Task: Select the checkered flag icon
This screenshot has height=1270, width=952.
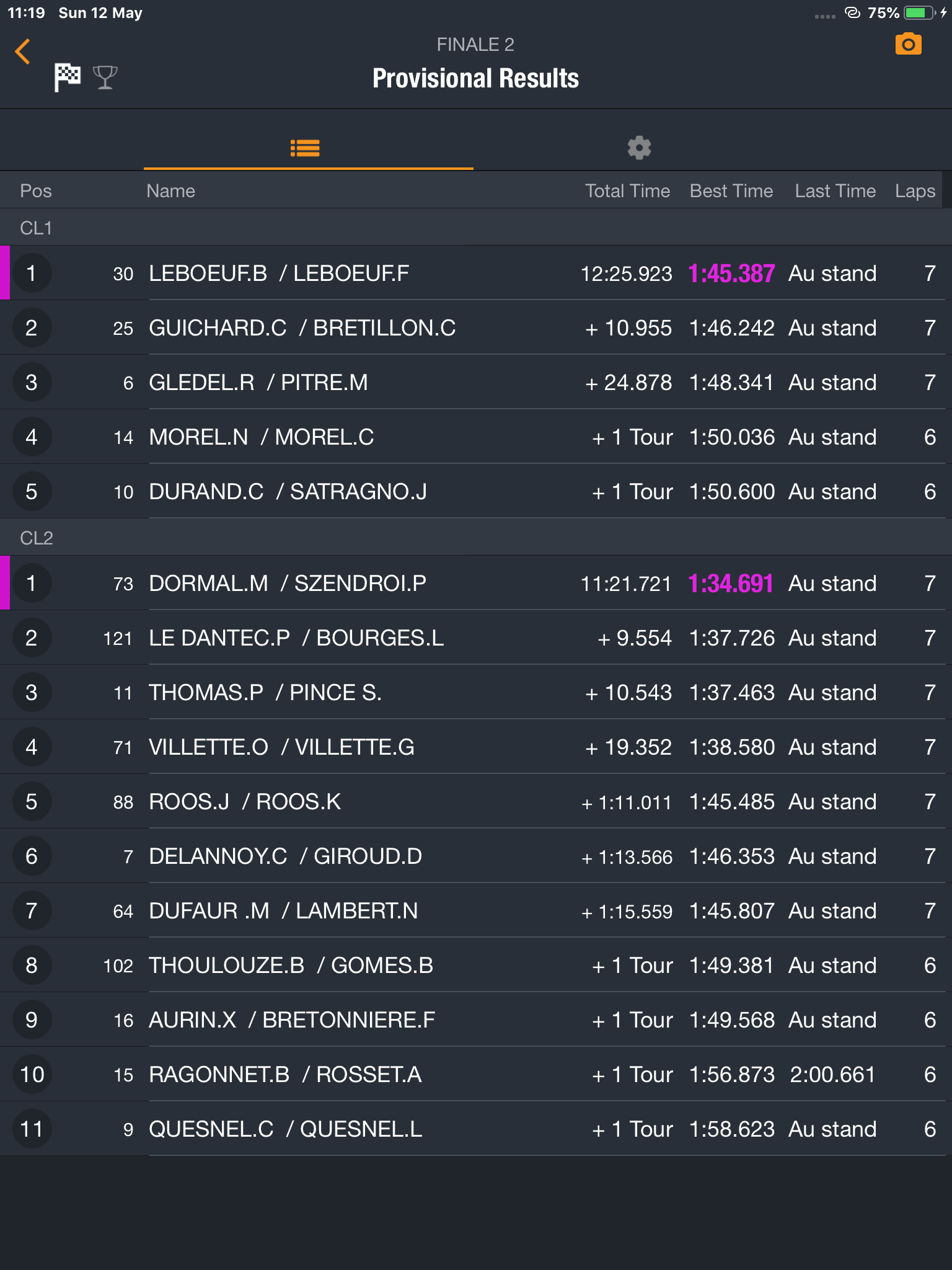Action: [68, 78]
